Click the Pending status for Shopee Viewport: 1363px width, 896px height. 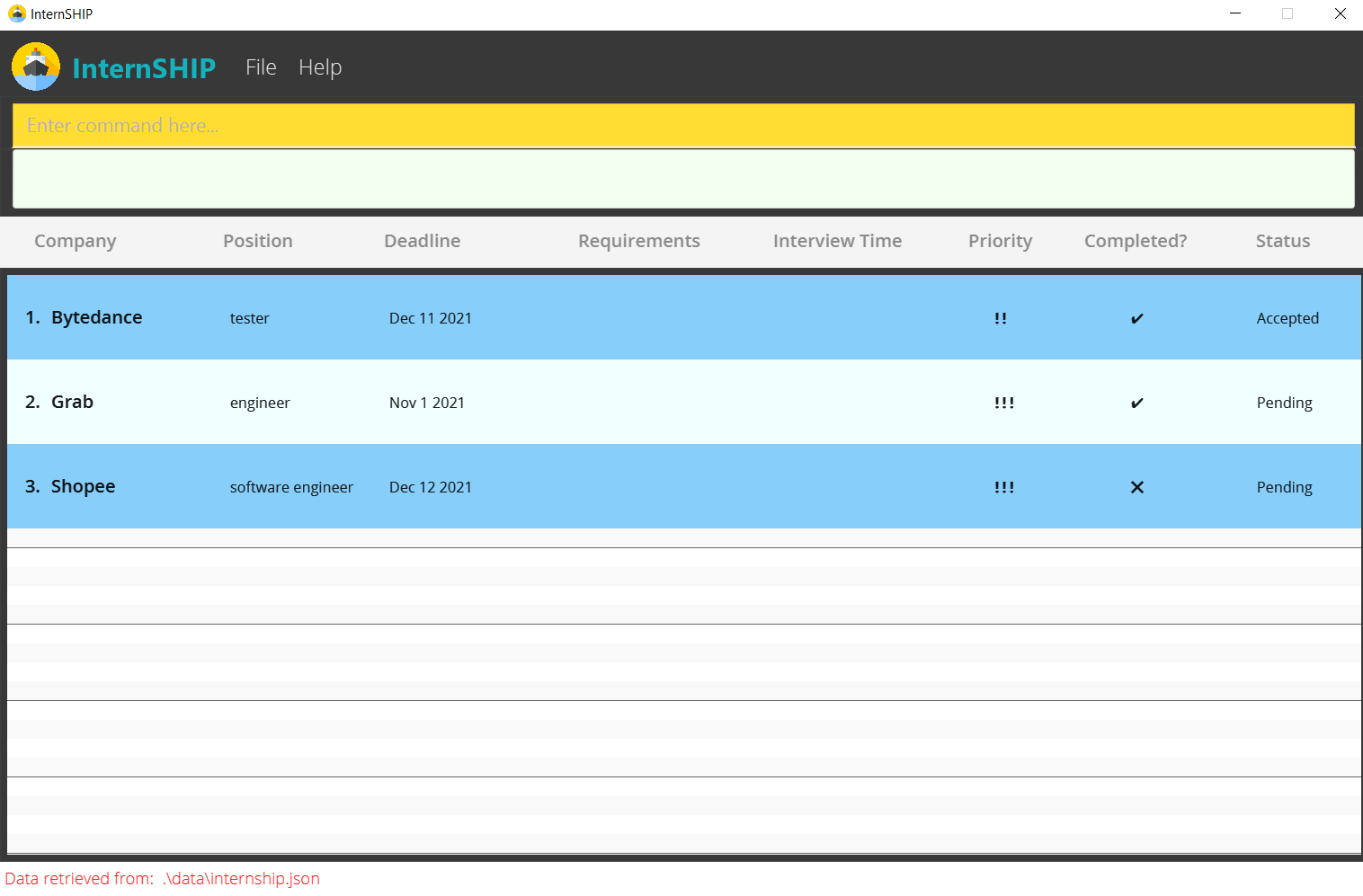pos(1285,487)
